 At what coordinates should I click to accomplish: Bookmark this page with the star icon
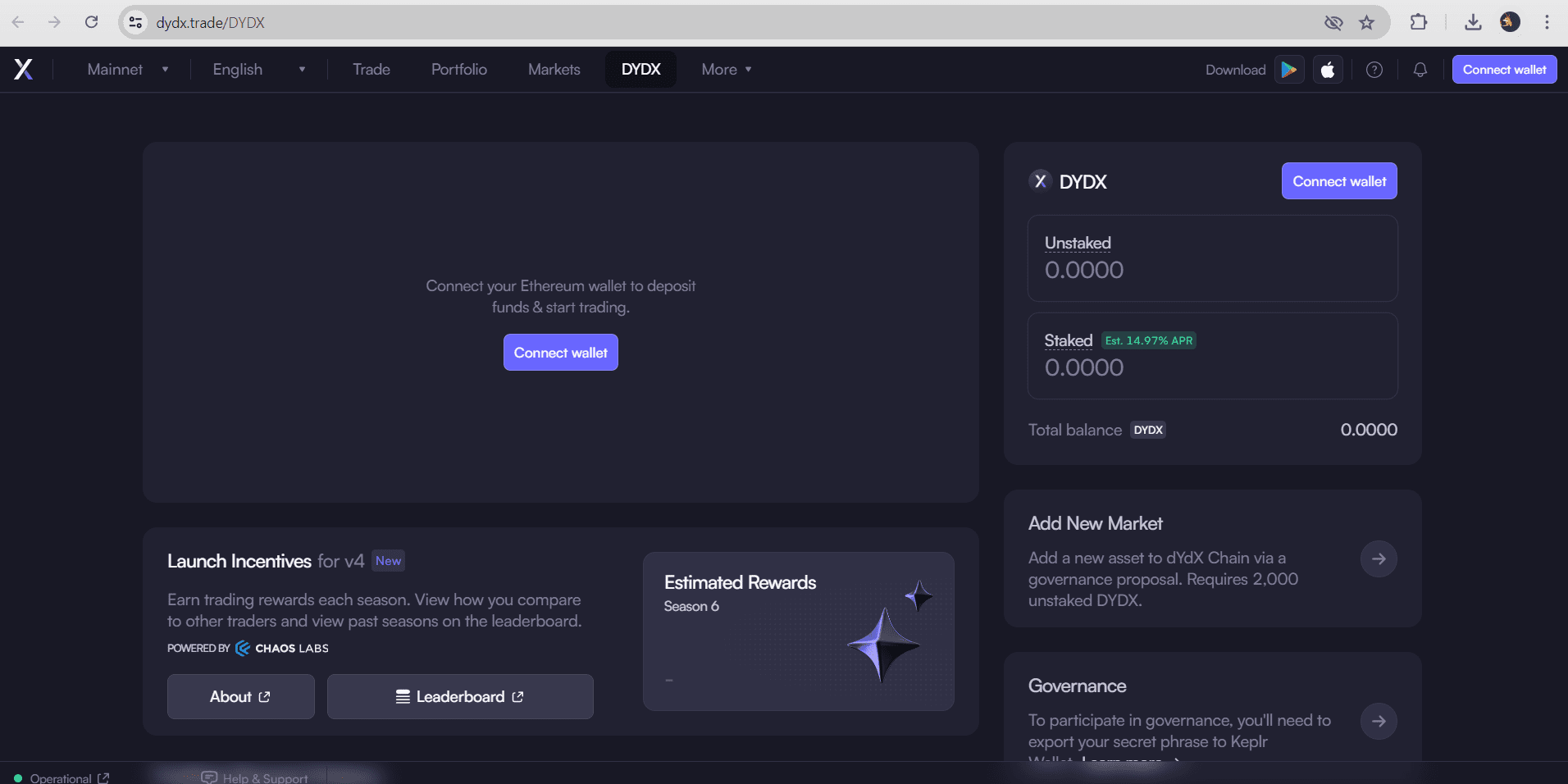tap(1366, 22)
